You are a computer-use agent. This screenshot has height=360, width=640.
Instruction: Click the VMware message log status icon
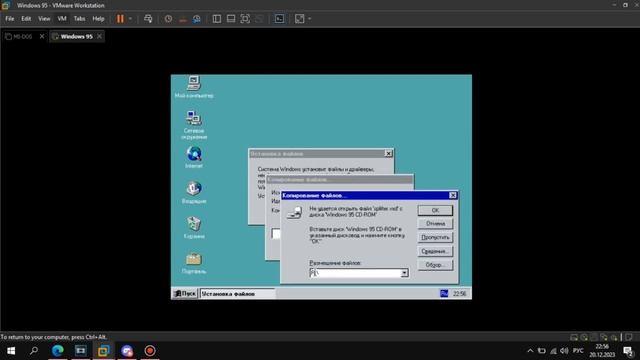coord(629,337)
